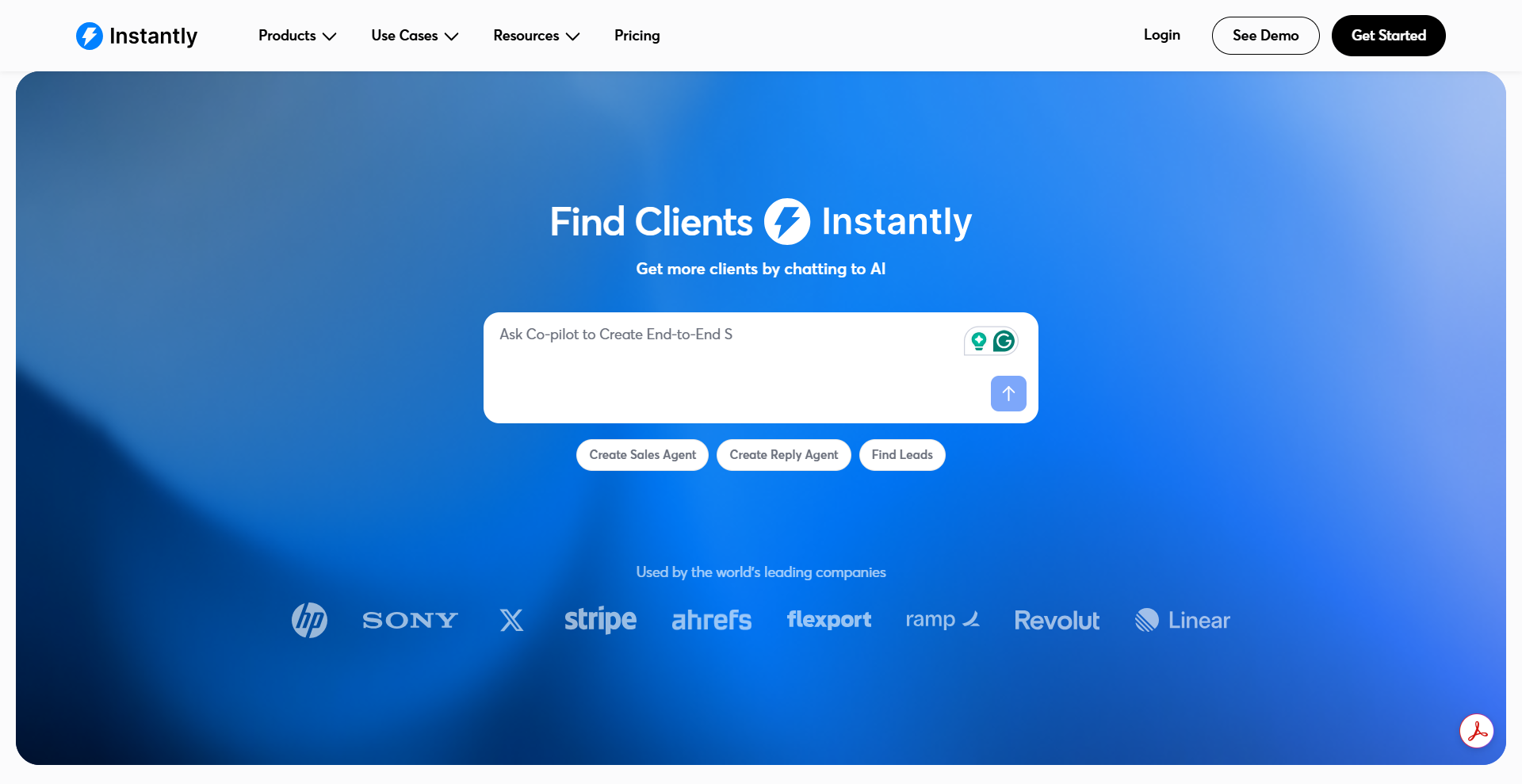
Task: Click the Sony logo
Action: click(410, 620)
